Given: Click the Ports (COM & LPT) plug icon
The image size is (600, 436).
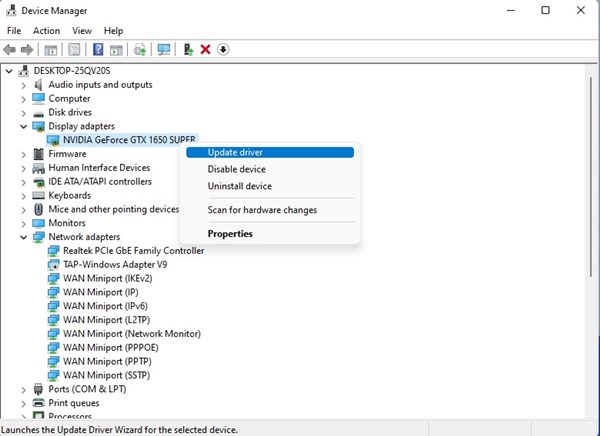Looking at the screenshot, I should 38,389.
